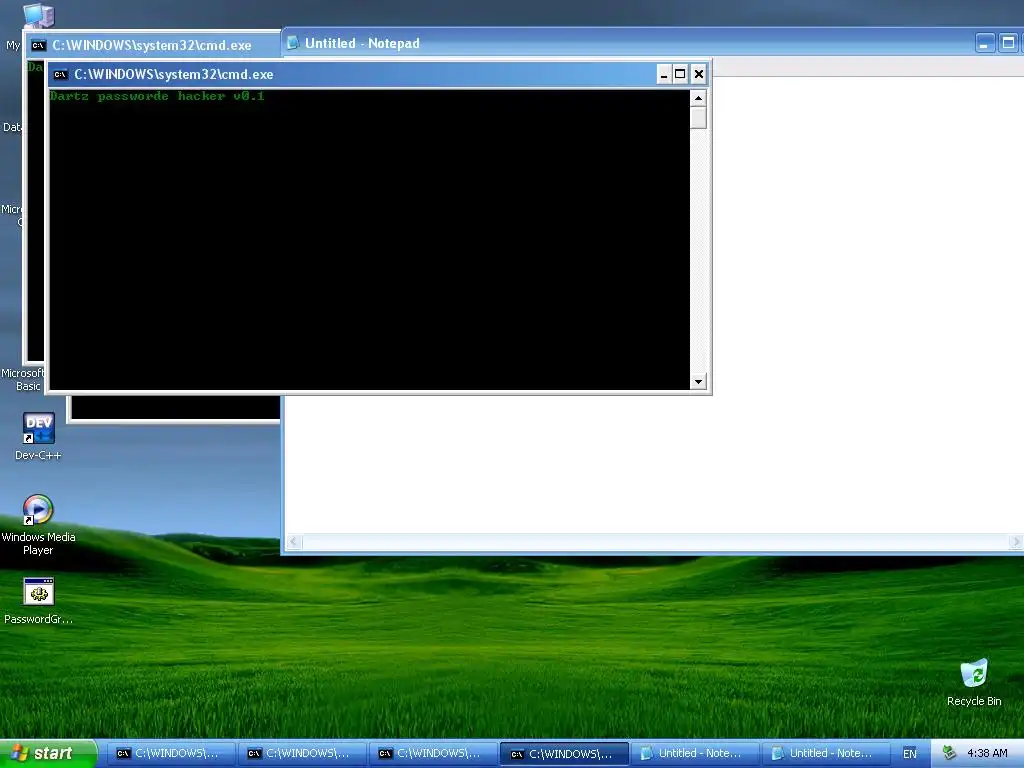Switch to the second C:\WINDOWS taskbar button

click(x=302, y=753)
